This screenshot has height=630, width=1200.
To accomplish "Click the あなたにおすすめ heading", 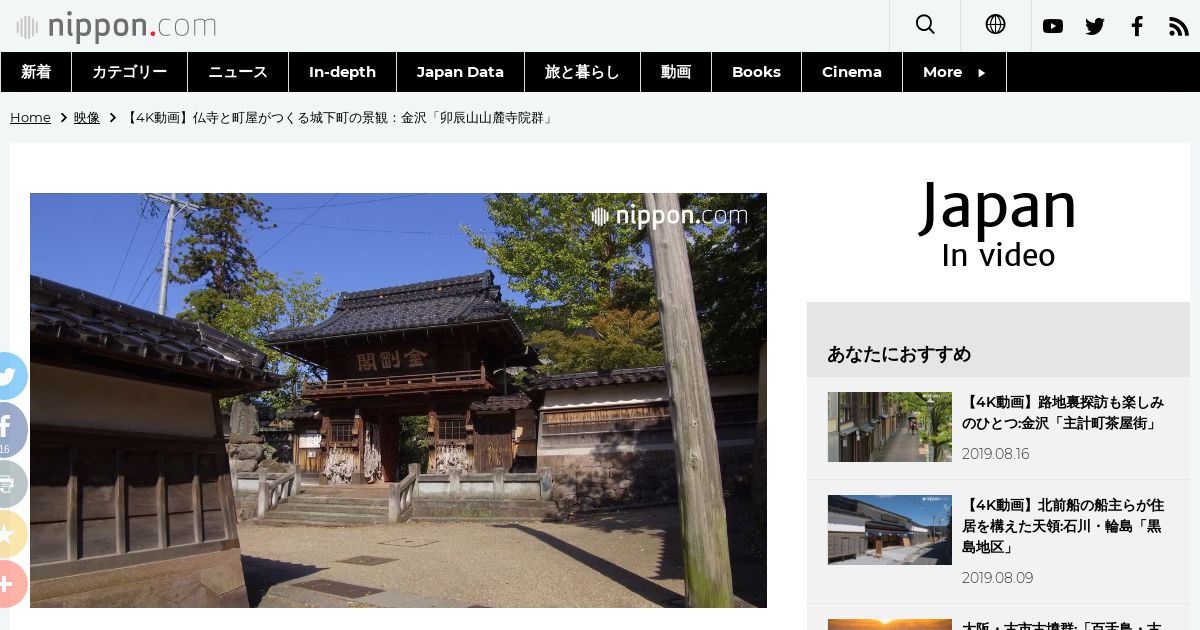I will tap(899, 354).
